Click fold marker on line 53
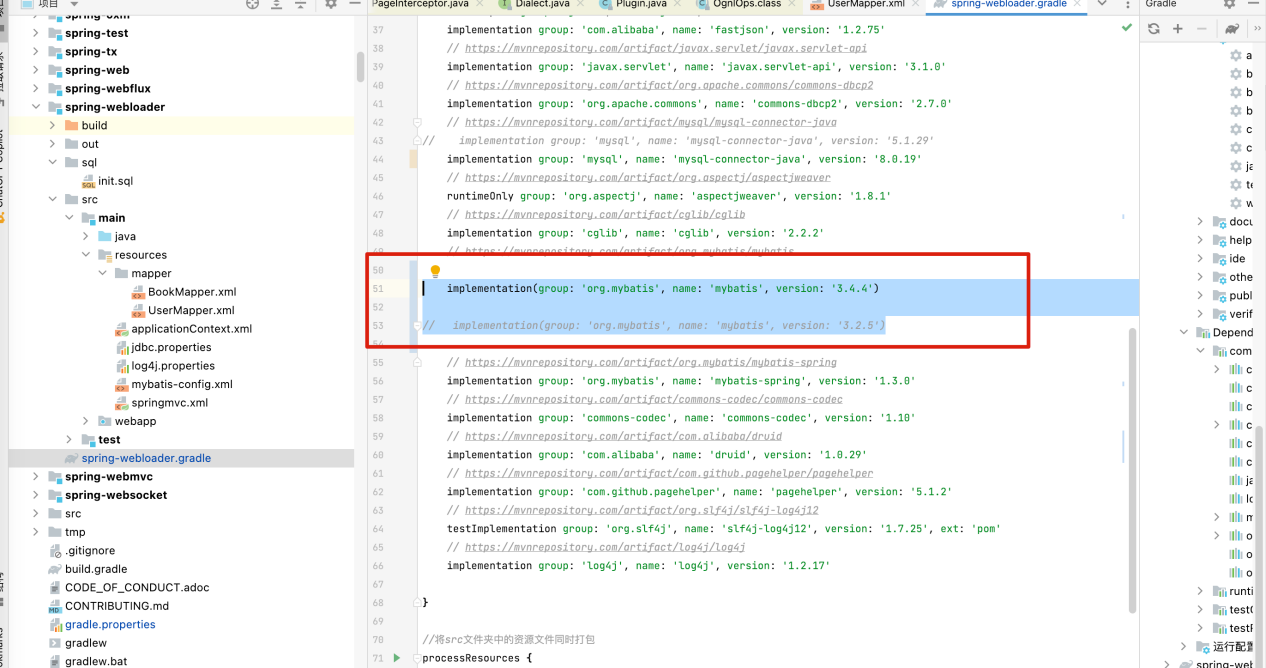This screenshot has height=668, width=1266. tap(415, 326)
